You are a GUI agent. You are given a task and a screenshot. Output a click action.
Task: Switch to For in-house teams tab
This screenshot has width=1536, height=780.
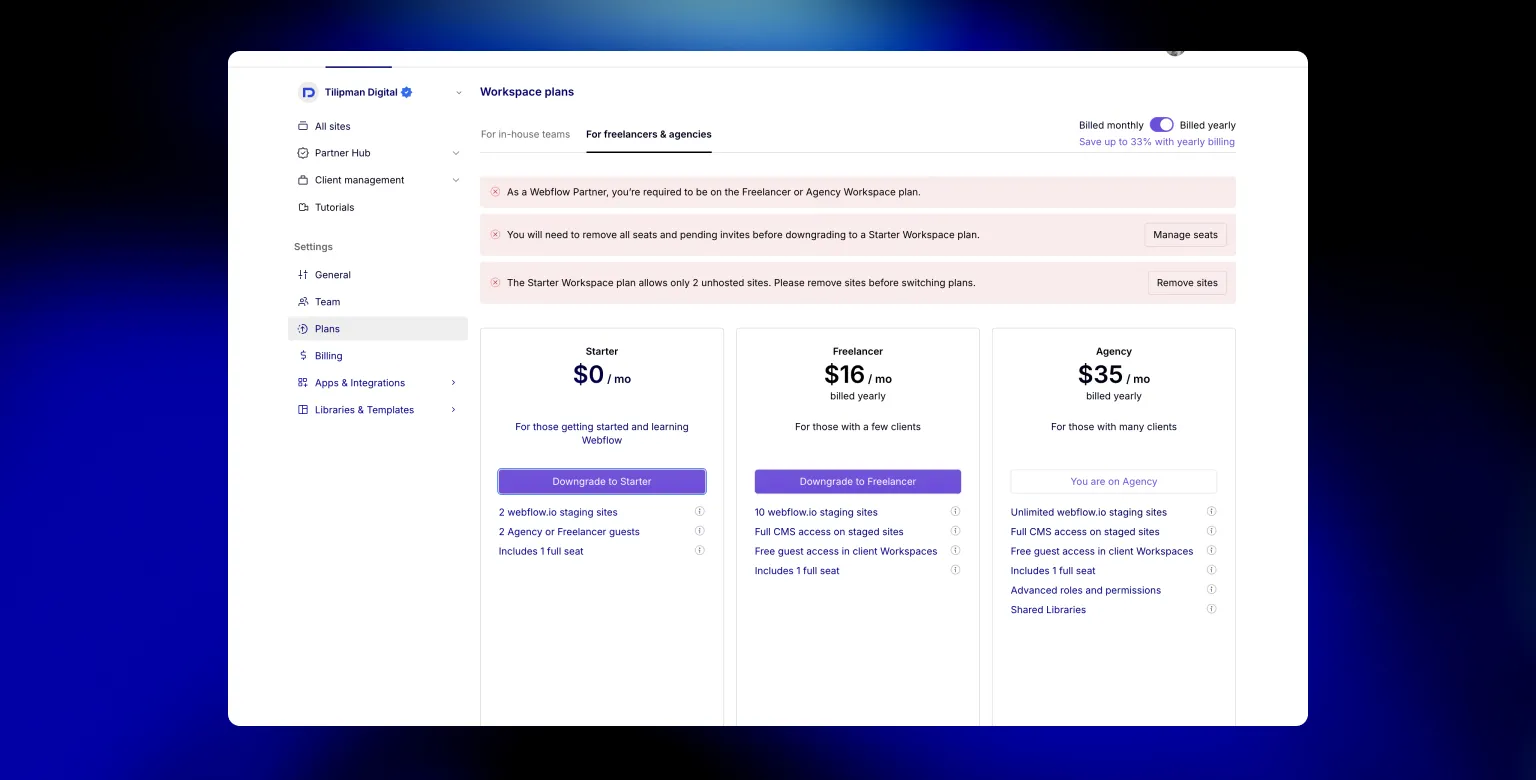[x=525, y=134]
